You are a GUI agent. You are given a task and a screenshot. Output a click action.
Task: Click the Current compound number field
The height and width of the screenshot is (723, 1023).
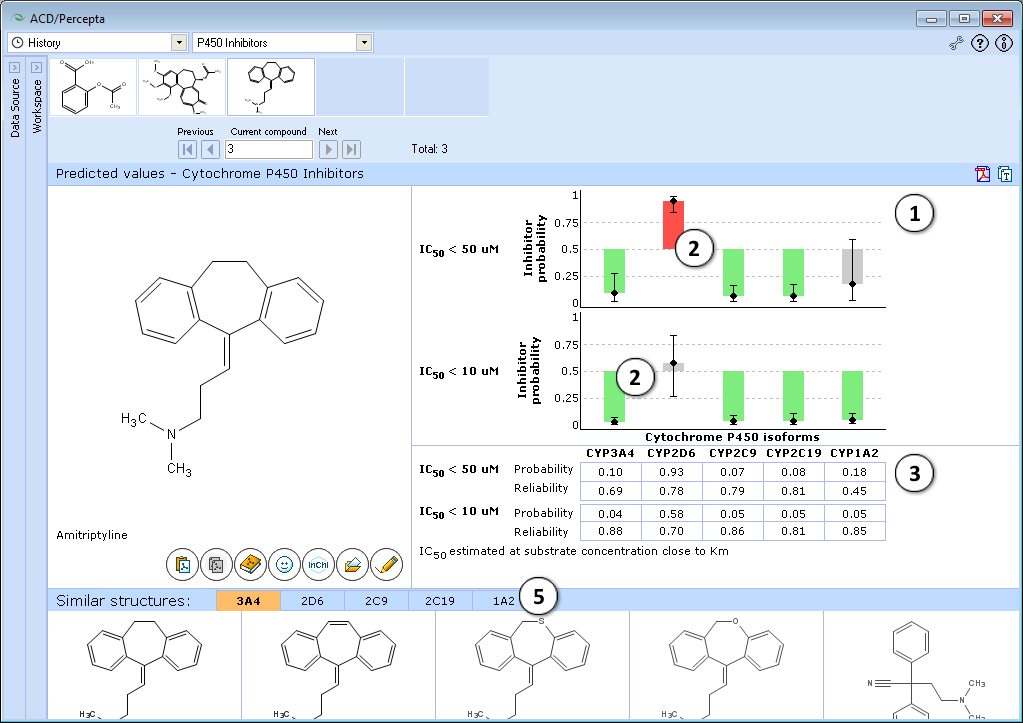(269, 149)
